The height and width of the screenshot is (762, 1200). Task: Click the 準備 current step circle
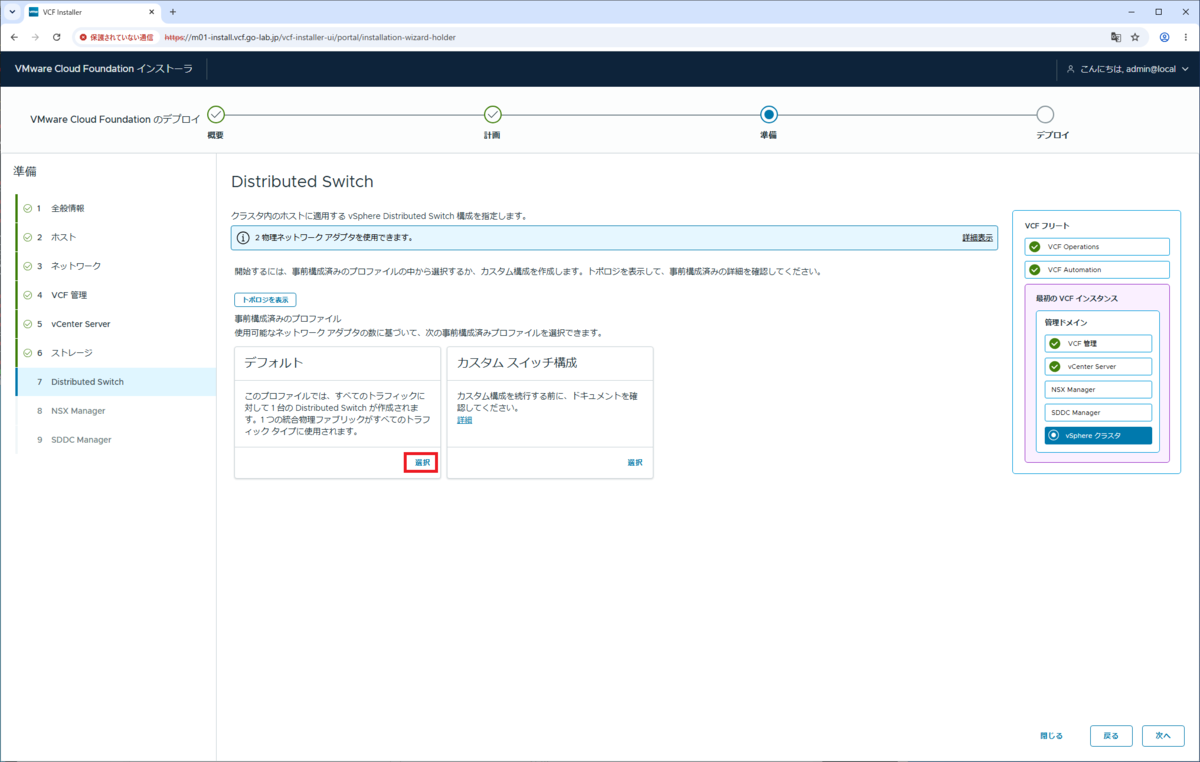768,115
